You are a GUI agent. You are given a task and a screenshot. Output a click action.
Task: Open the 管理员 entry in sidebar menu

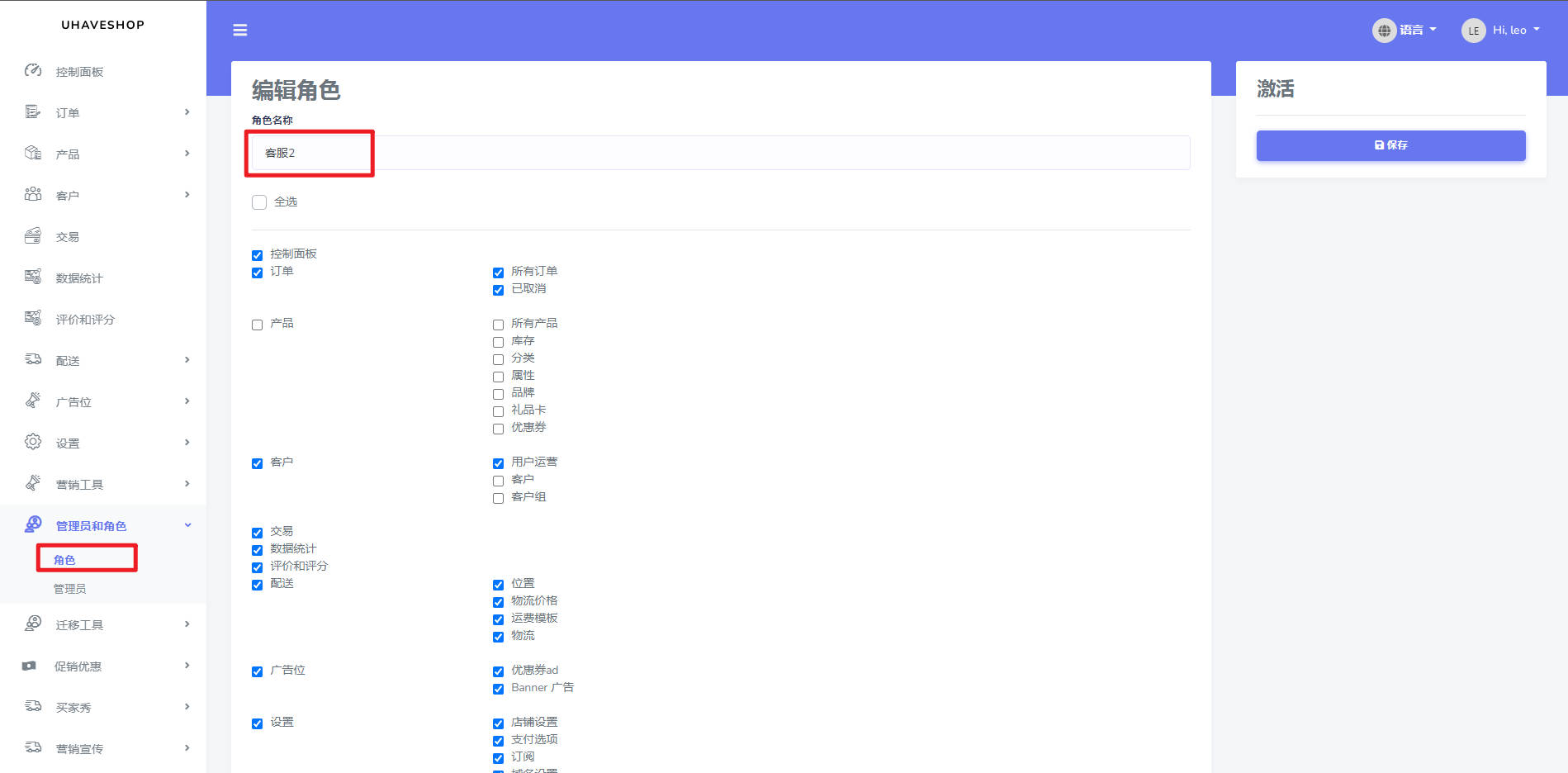point(70,588)
